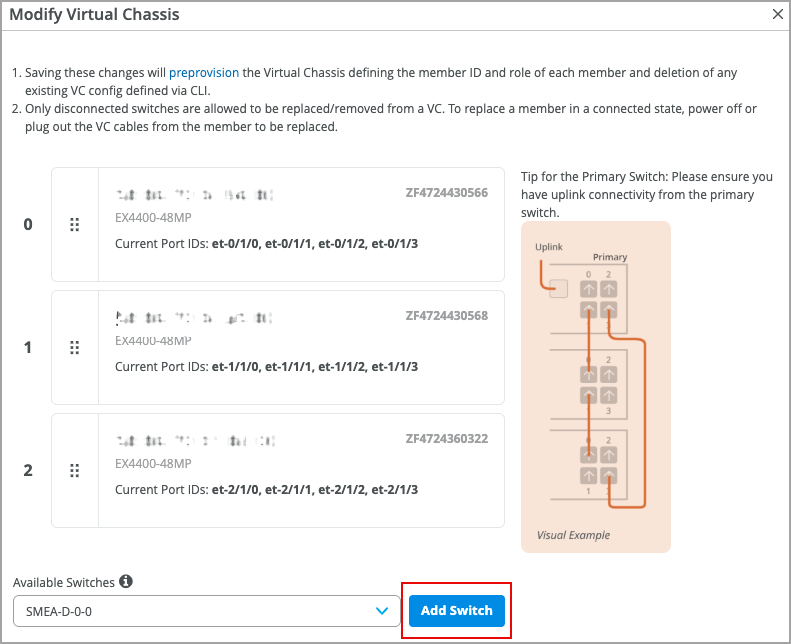Expand the Available Switches dropdown arrow
This screenshot has width=791, height=644.
pyautogui.click(x=381, y=610)
